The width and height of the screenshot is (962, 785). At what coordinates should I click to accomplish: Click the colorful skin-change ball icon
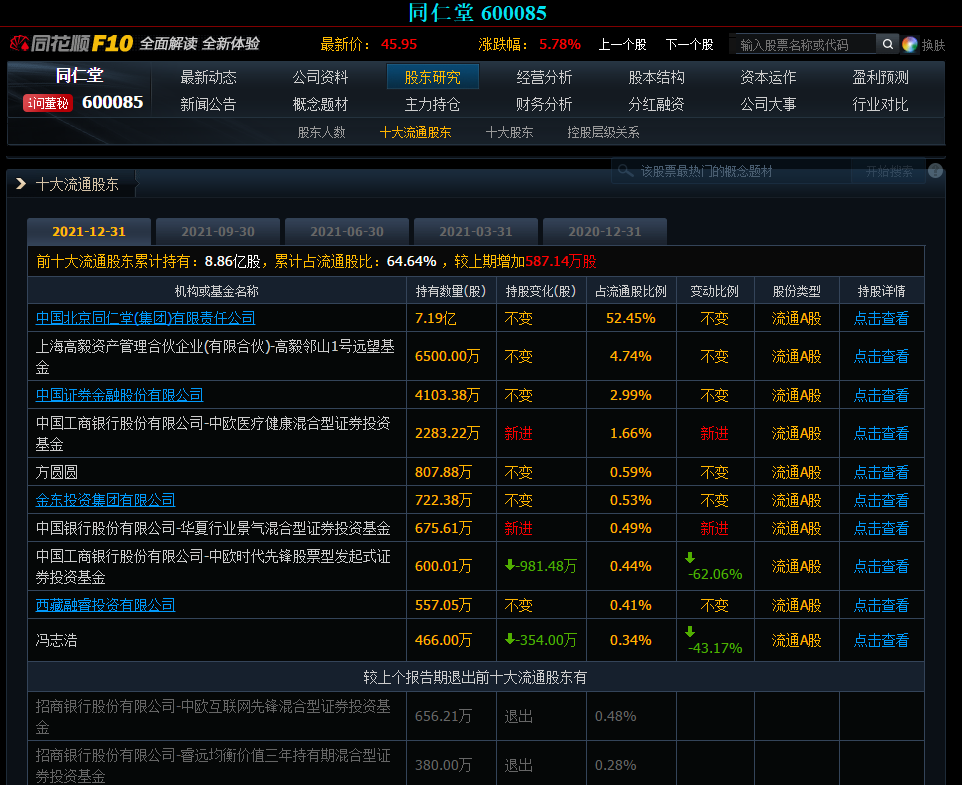pos(910,44)
